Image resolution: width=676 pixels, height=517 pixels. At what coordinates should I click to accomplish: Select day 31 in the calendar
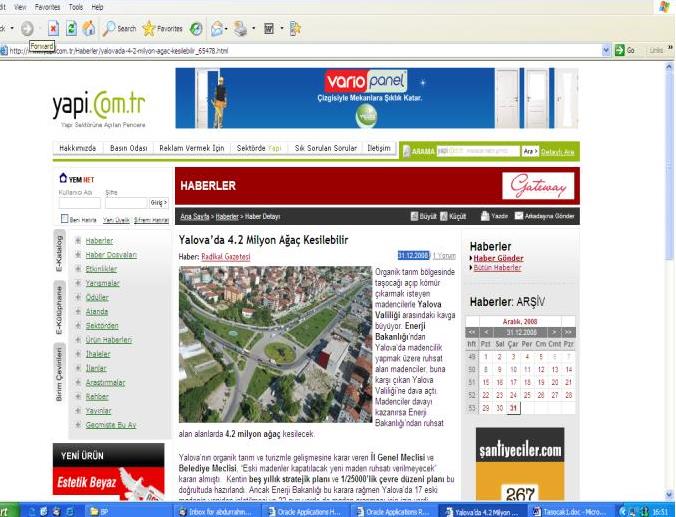click(x=513, y=408)
